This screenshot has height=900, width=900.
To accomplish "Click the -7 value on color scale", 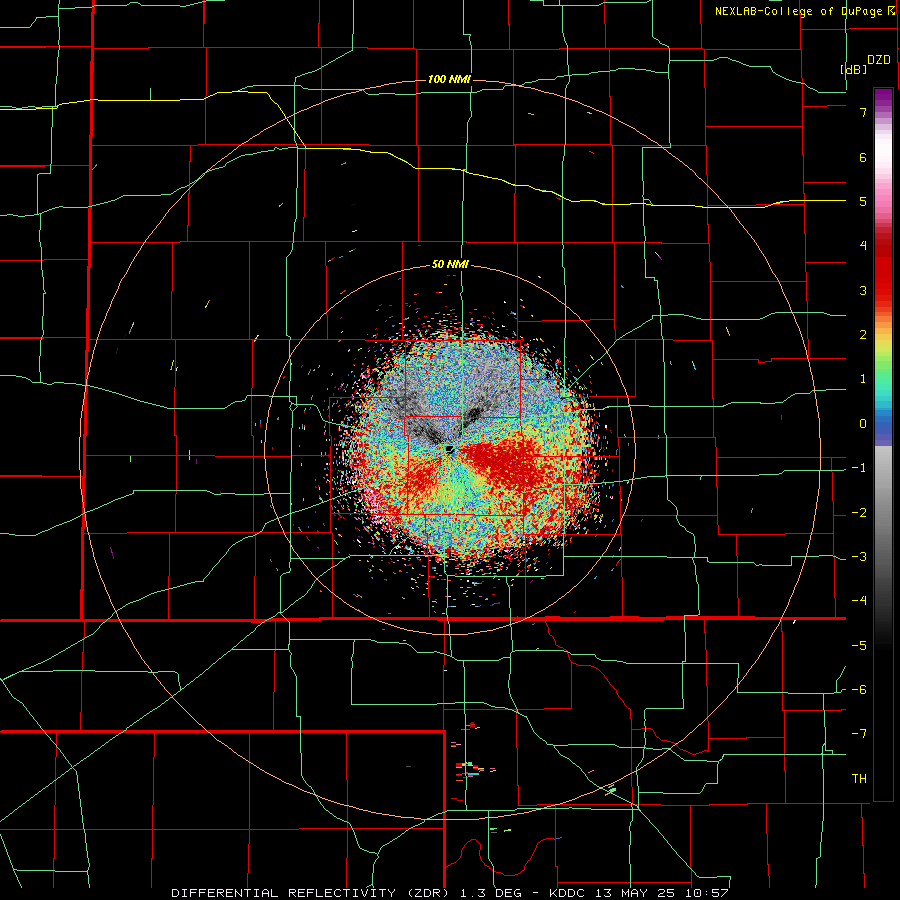I will 859,734.
